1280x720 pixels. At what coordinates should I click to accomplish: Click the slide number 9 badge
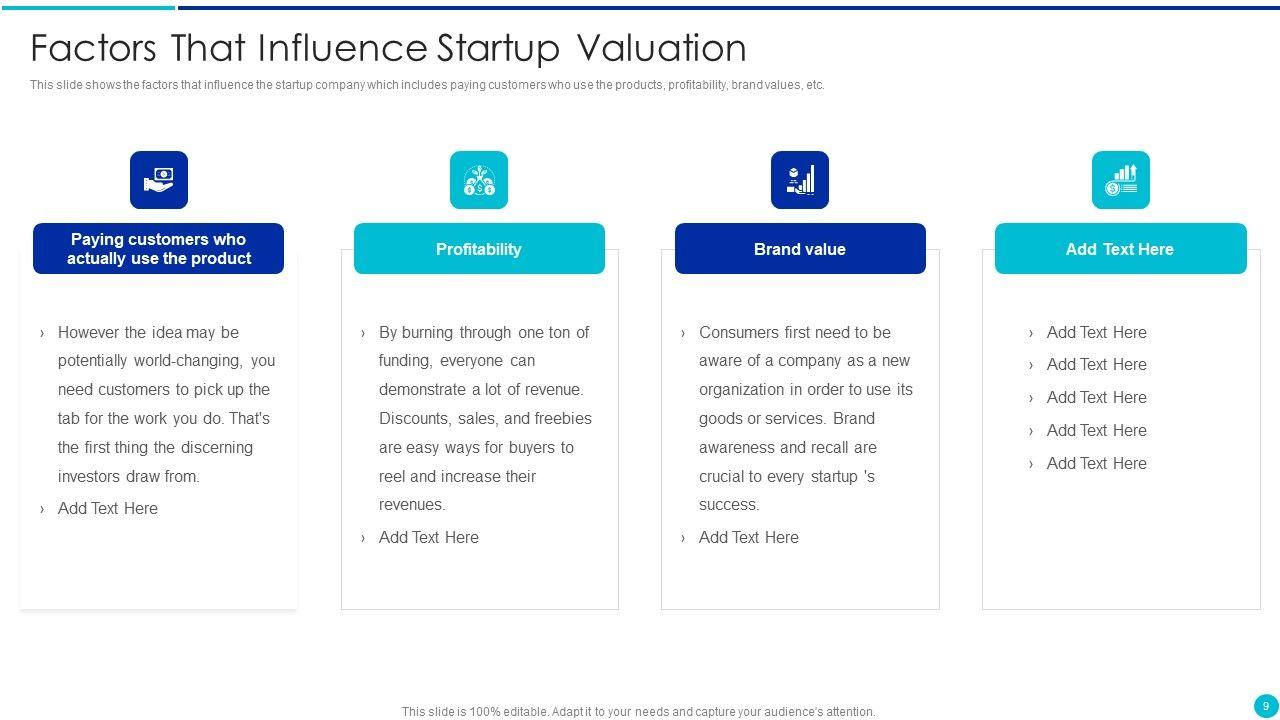point(1266,706)
